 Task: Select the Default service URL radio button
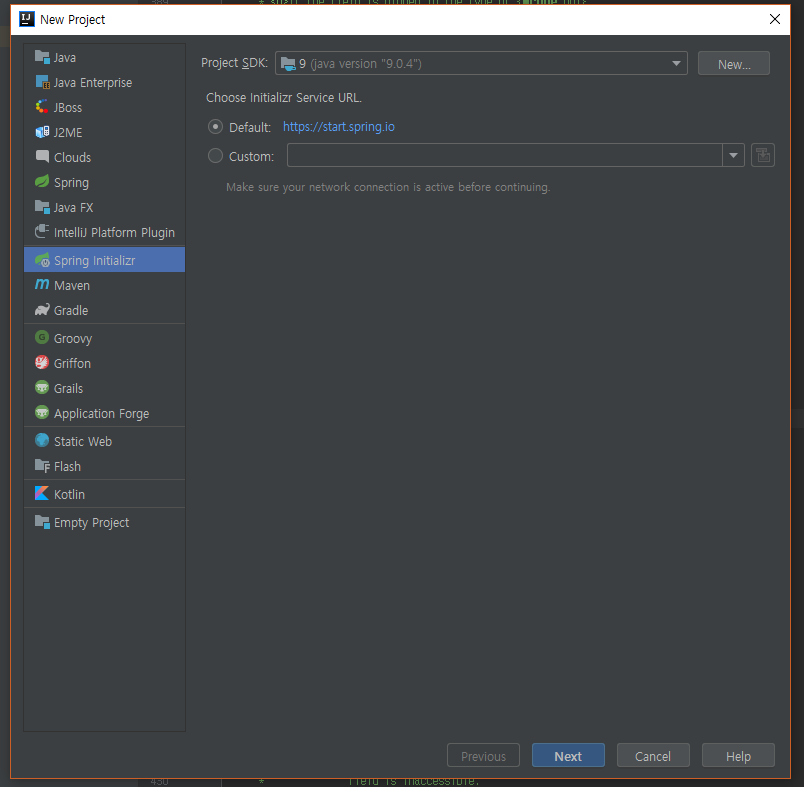click(215, 127)
